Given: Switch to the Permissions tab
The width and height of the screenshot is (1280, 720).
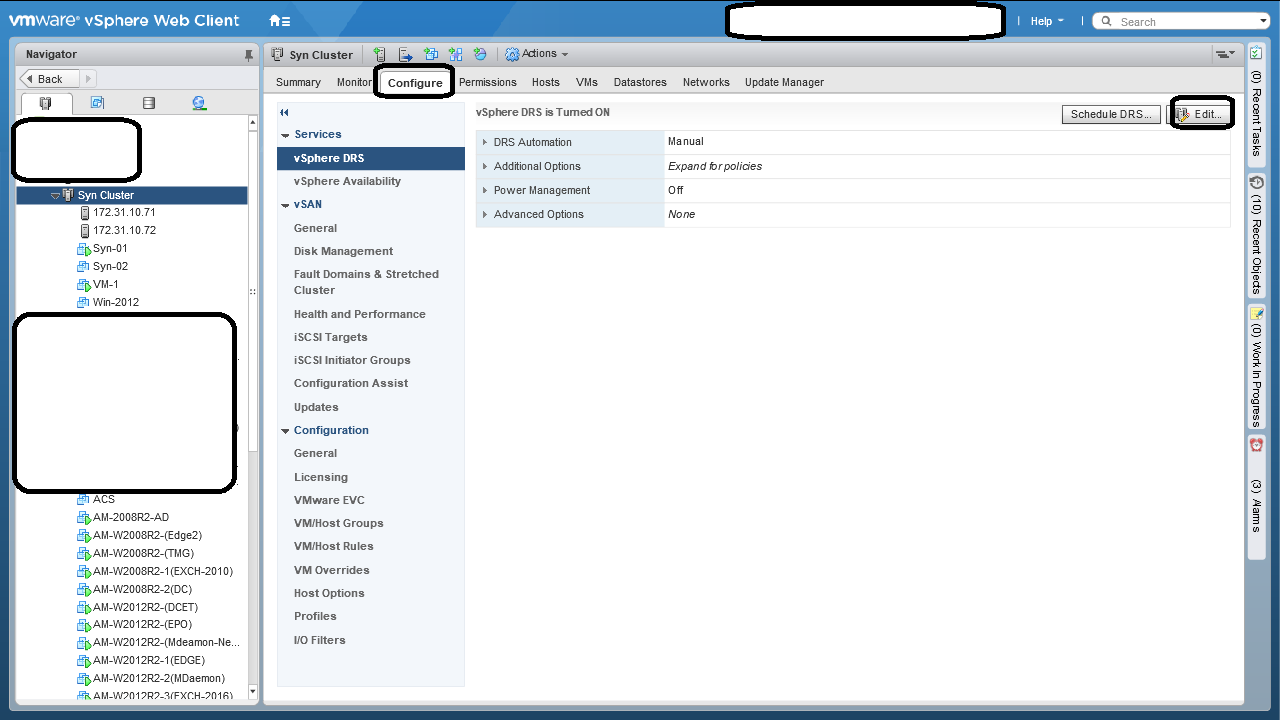Looking at the screenshot, I should pyautogui.click(x=487, y=82).
